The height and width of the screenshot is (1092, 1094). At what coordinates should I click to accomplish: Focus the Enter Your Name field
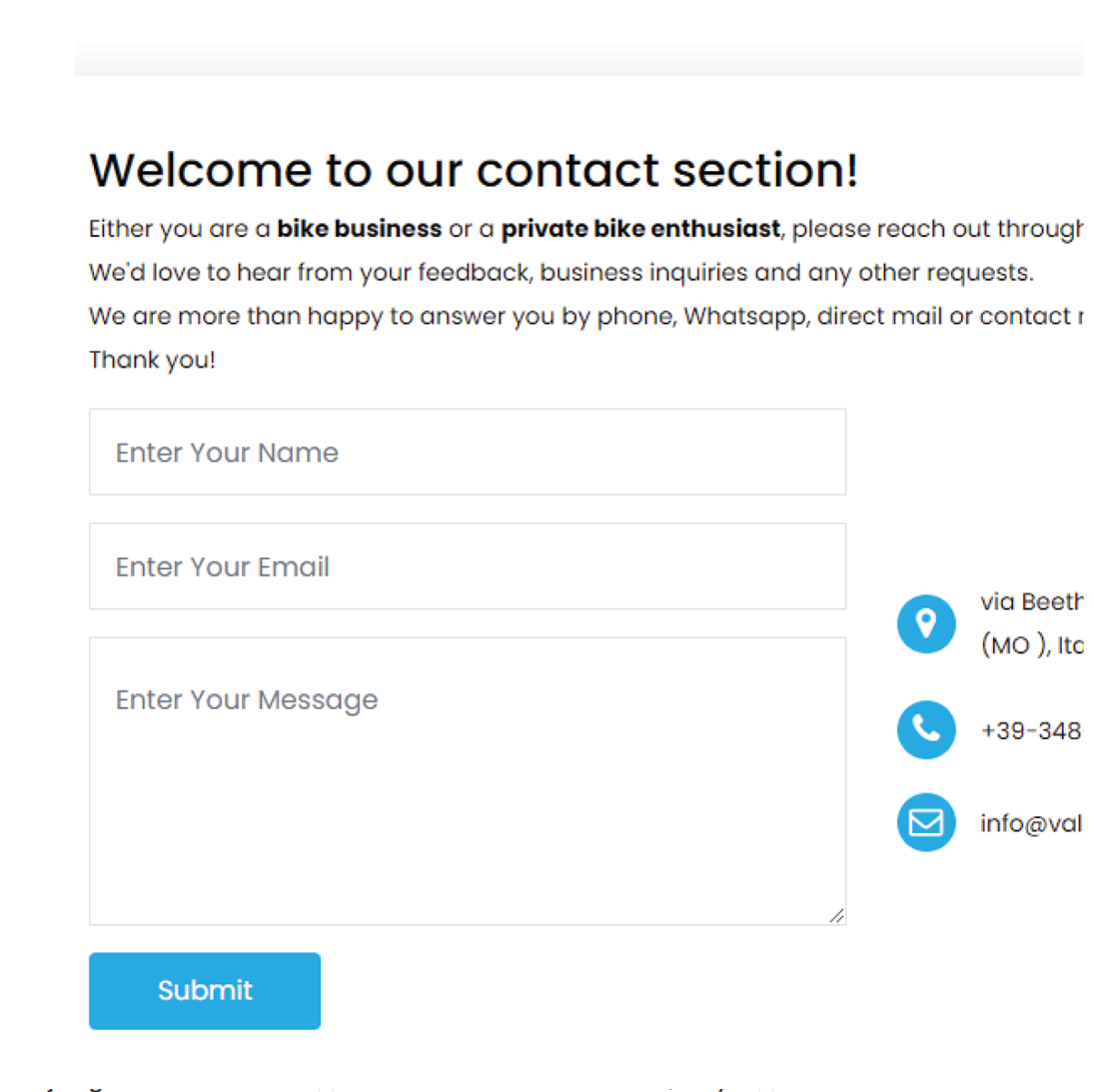click(468, 452)
